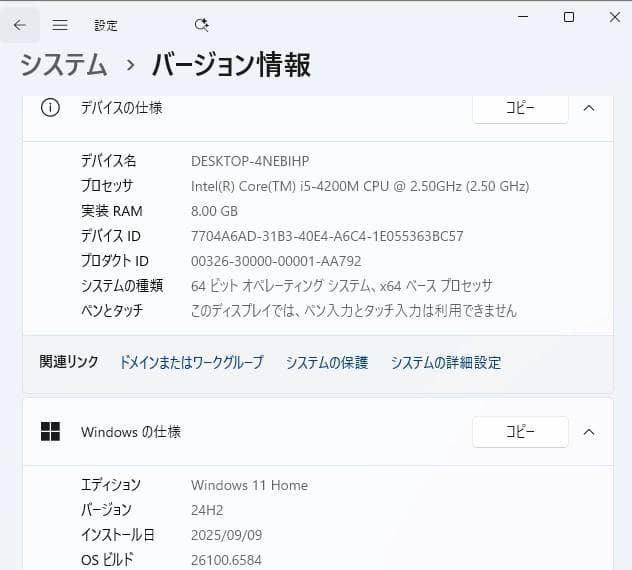Click the エディション label
Viewport: 632px width, 570px height.
tap(111, 485)
